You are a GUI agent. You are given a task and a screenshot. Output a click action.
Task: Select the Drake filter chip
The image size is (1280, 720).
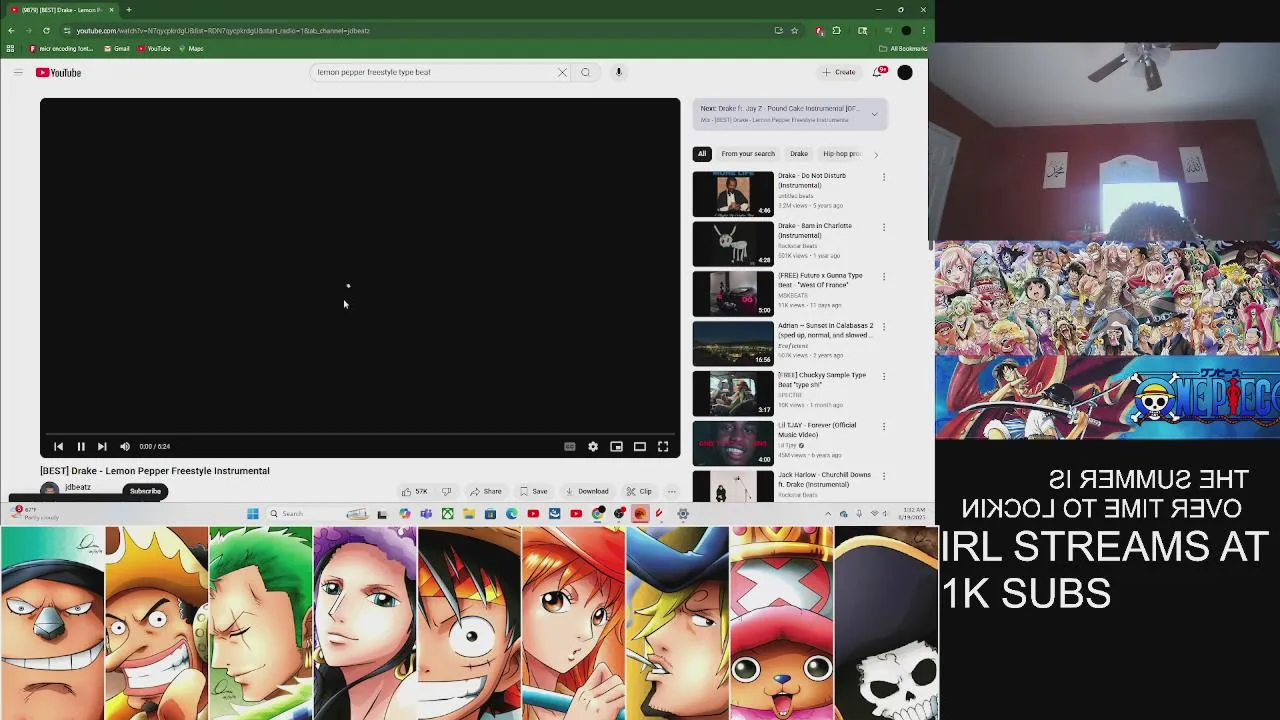(799, 154)
